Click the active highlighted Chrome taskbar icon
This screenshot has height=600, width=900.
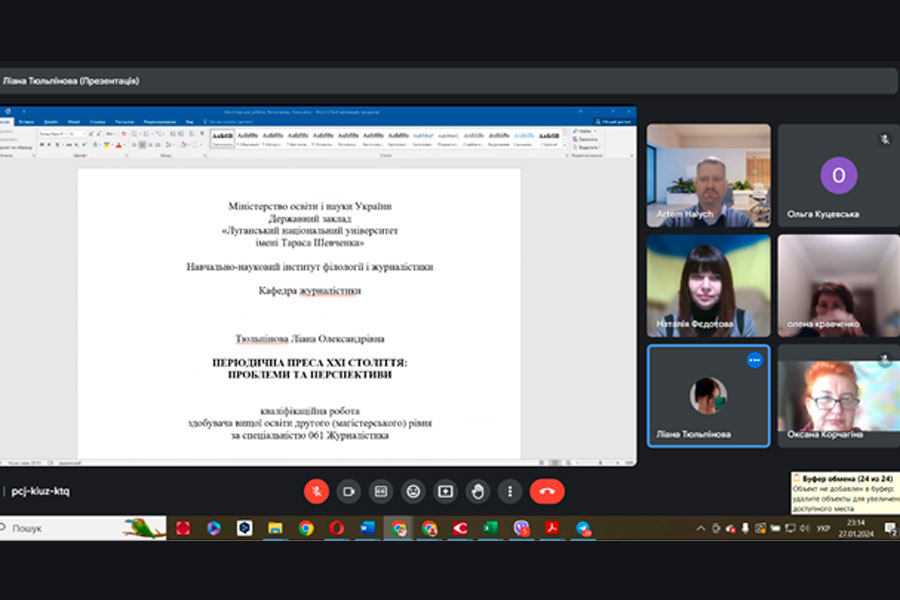point(398,528)
